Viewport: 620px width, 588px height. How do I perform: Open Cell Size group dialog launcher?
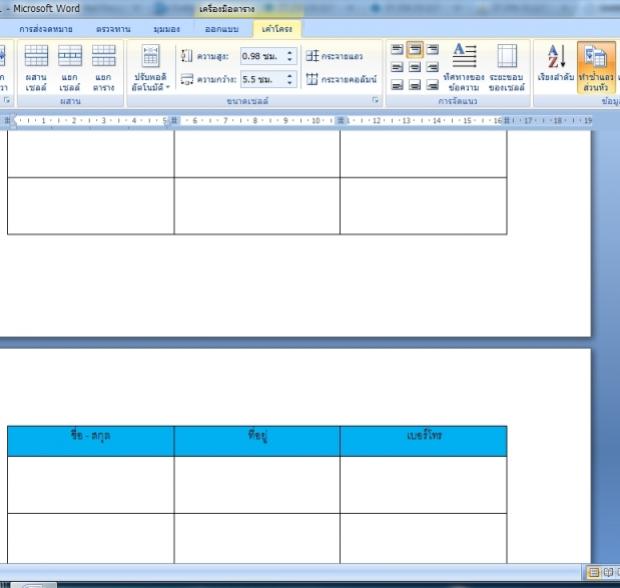[x=376, y=101]
